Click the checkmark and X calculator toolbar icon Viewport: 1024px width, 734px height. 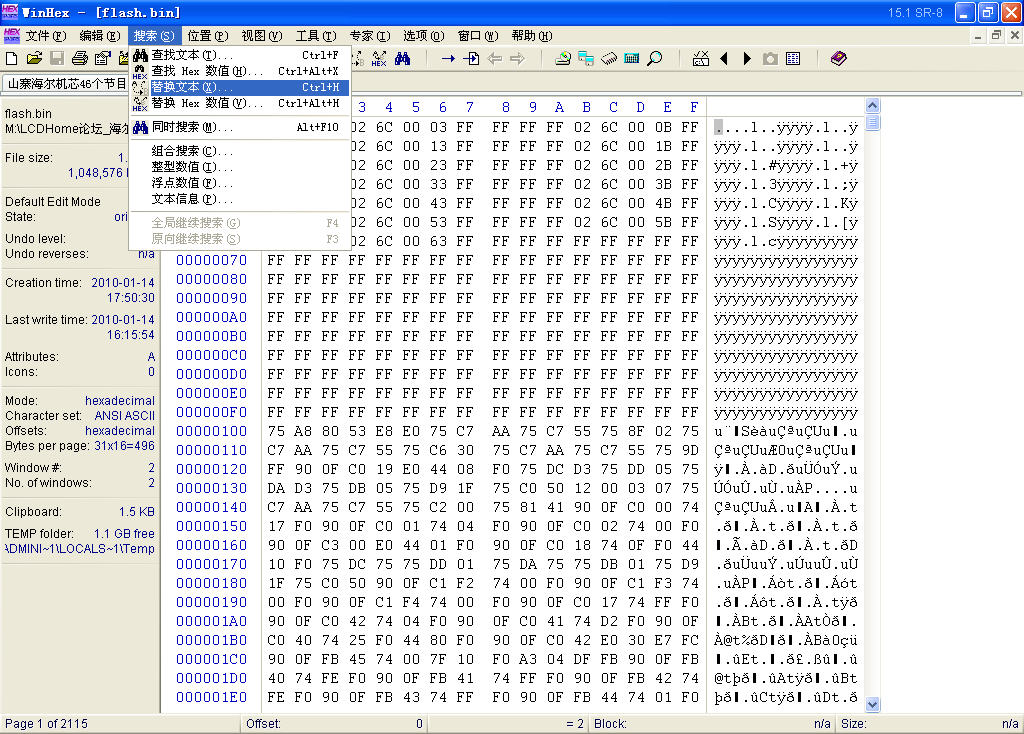point(701,59)
